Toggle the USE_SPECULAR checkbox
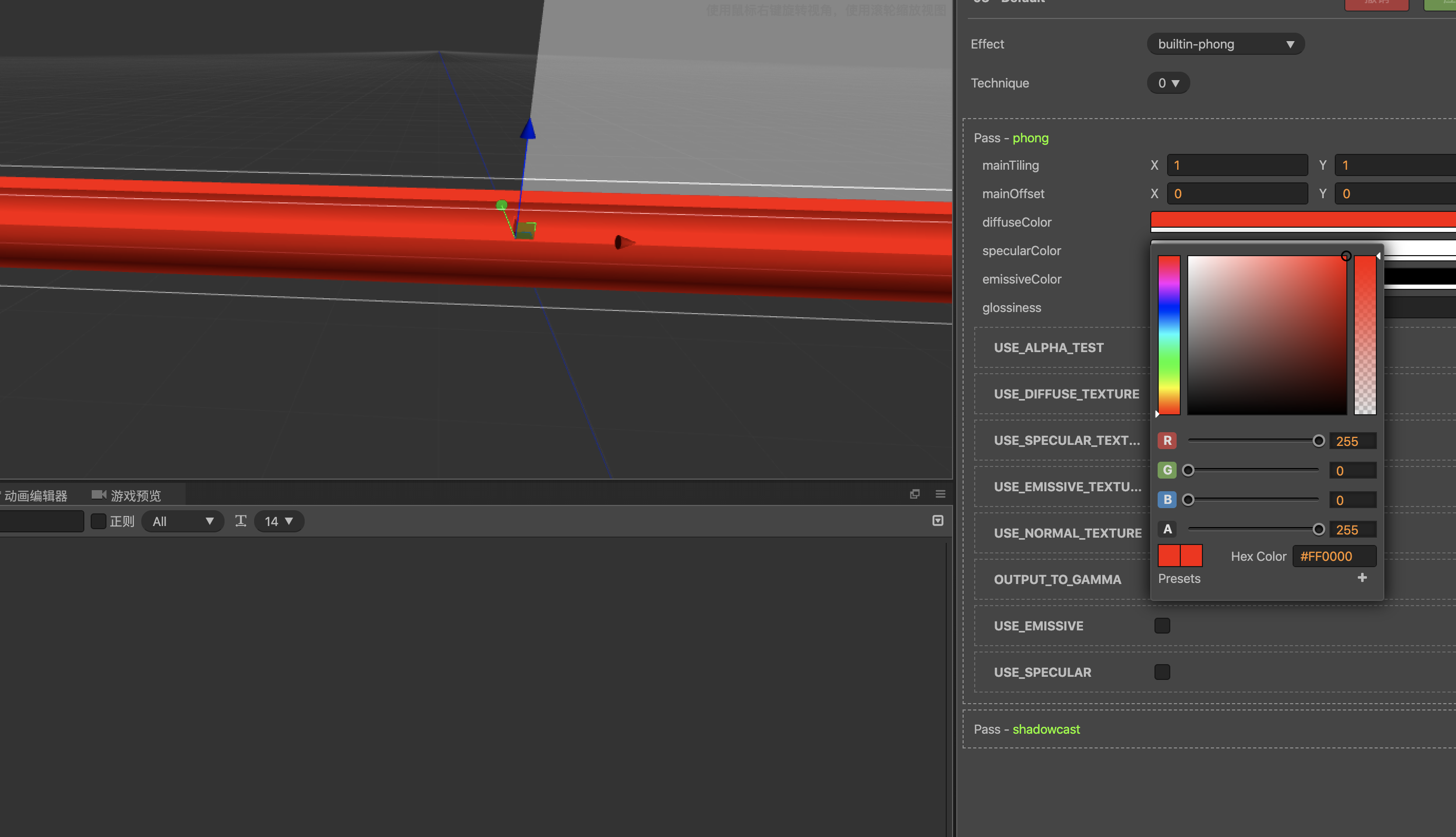The height and width of the screenshot is (837, 1456). [x=1162, y=672]
